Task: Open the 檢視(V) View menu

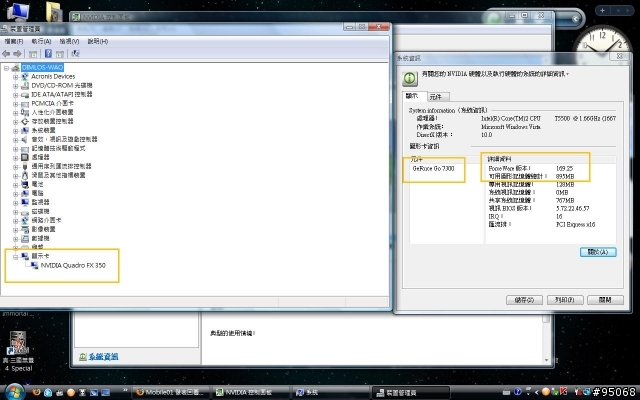Action: point(69,41)
